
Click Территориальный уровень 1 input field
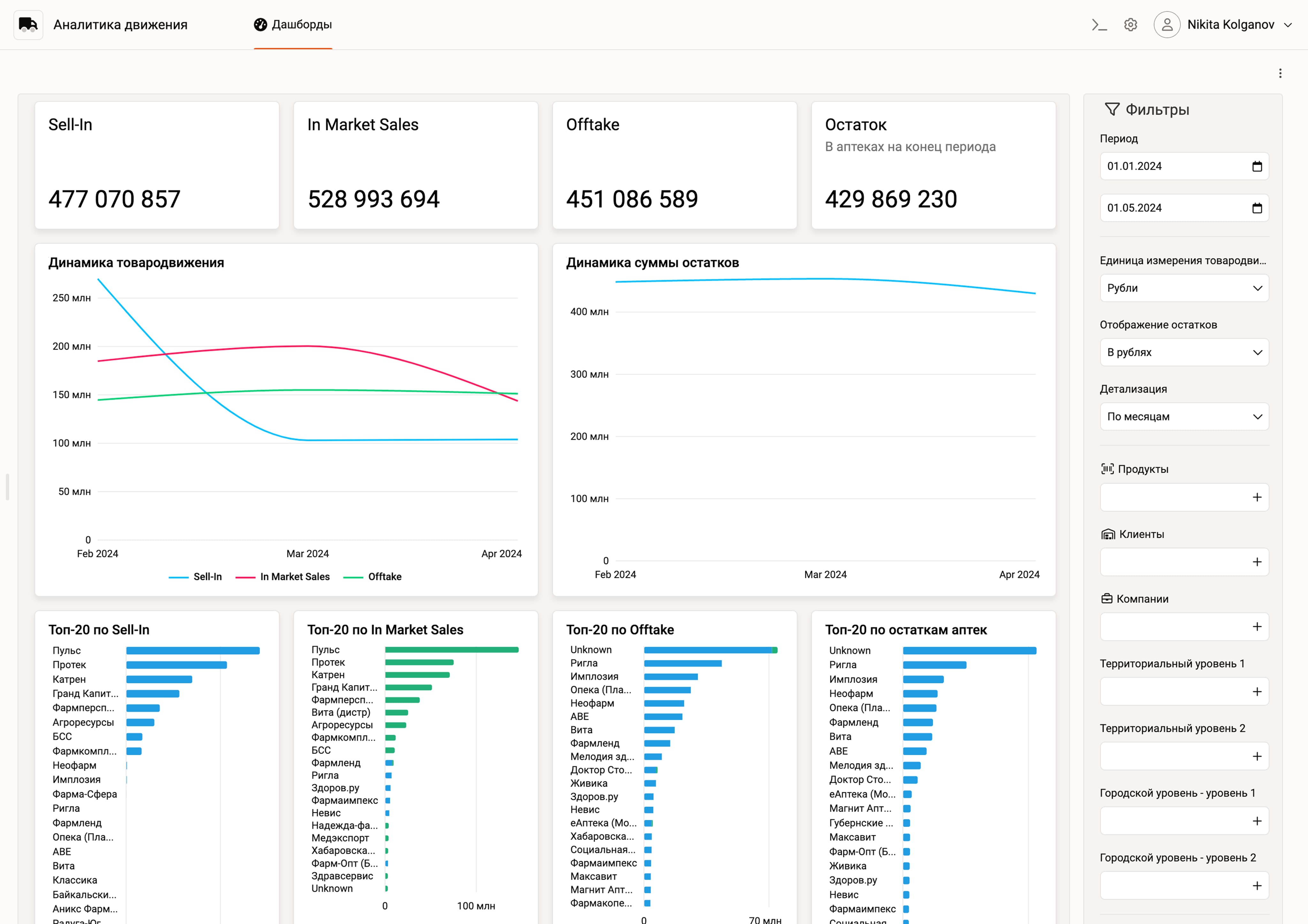[x=1174, y=692]
